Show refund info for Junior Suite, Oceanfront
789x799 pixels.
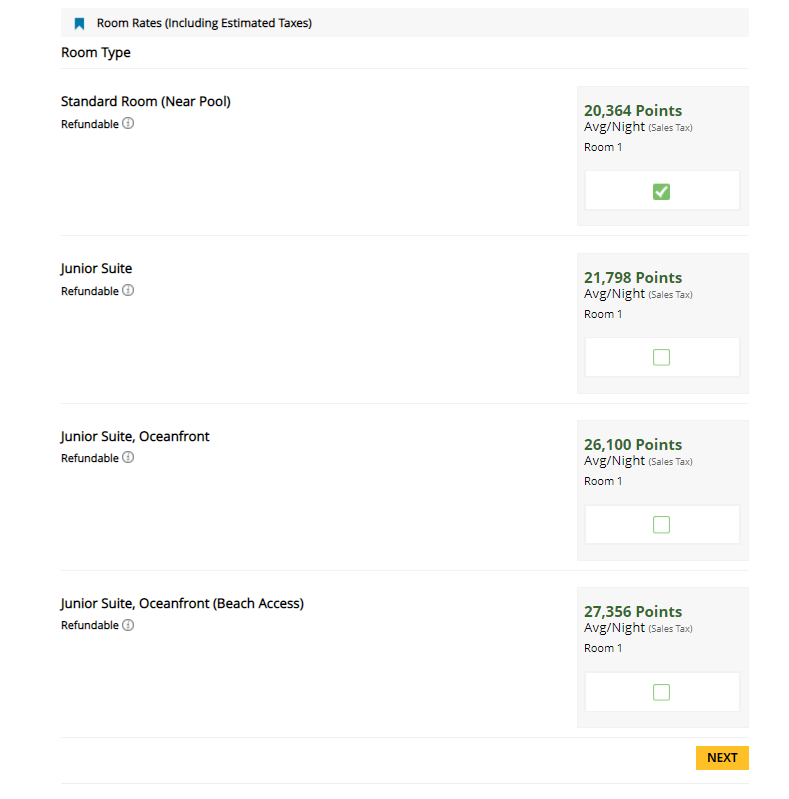click(128, 458)
